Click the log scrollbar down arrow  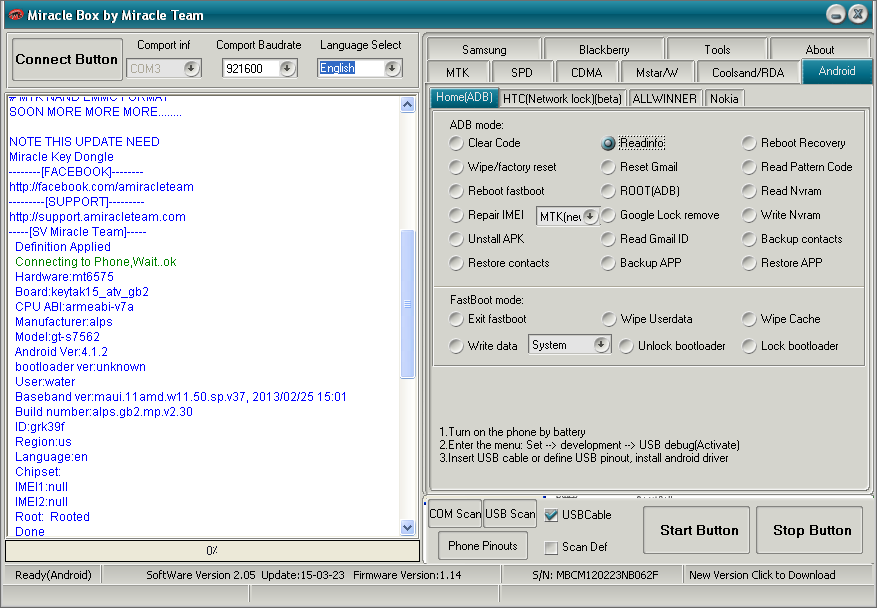408,527
